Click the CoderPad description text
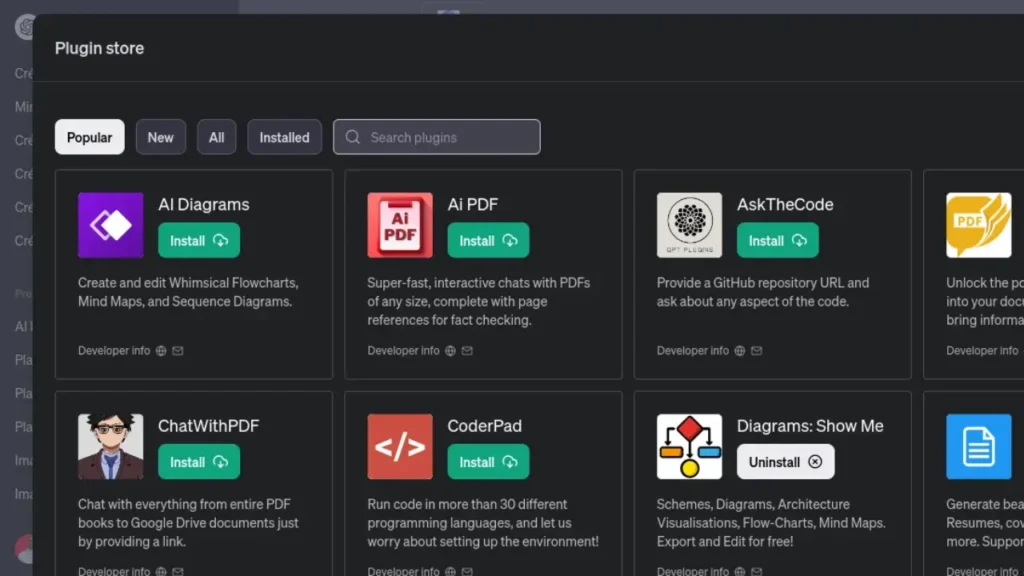The width and height of the screenshot is (1024, 576). coord(483,522)
